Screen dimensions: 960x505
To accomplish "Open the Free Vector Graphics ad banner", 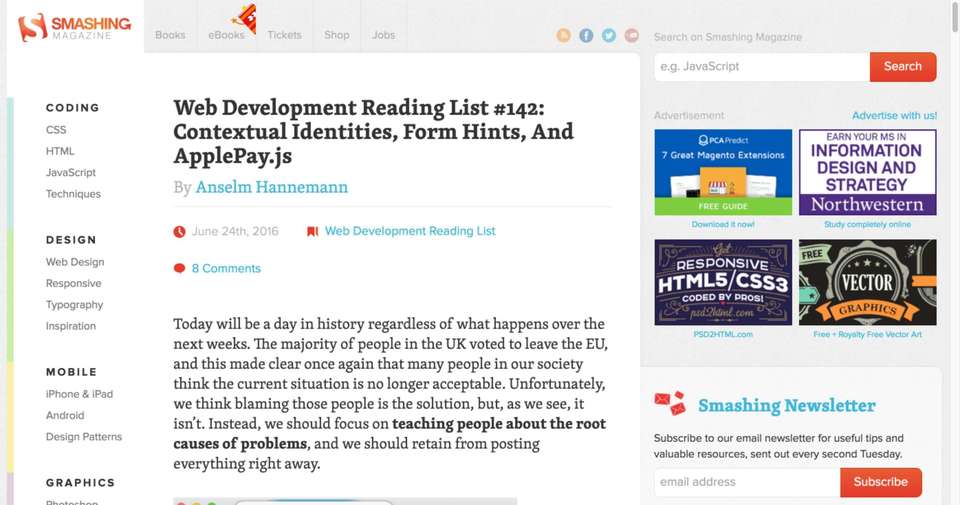I will pyautogui.click(x=868, y=282).
